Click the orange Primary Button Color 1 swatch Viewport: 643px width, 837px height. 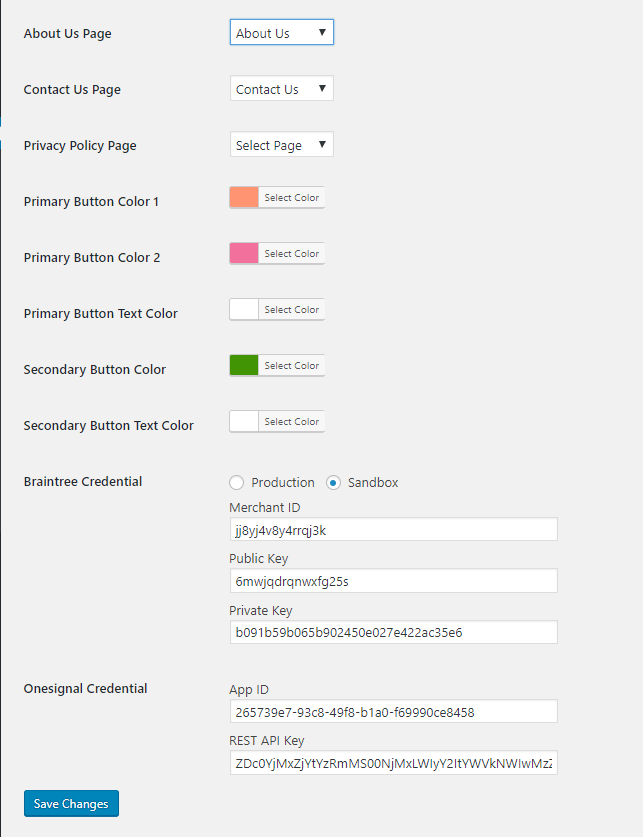(243, 197)
